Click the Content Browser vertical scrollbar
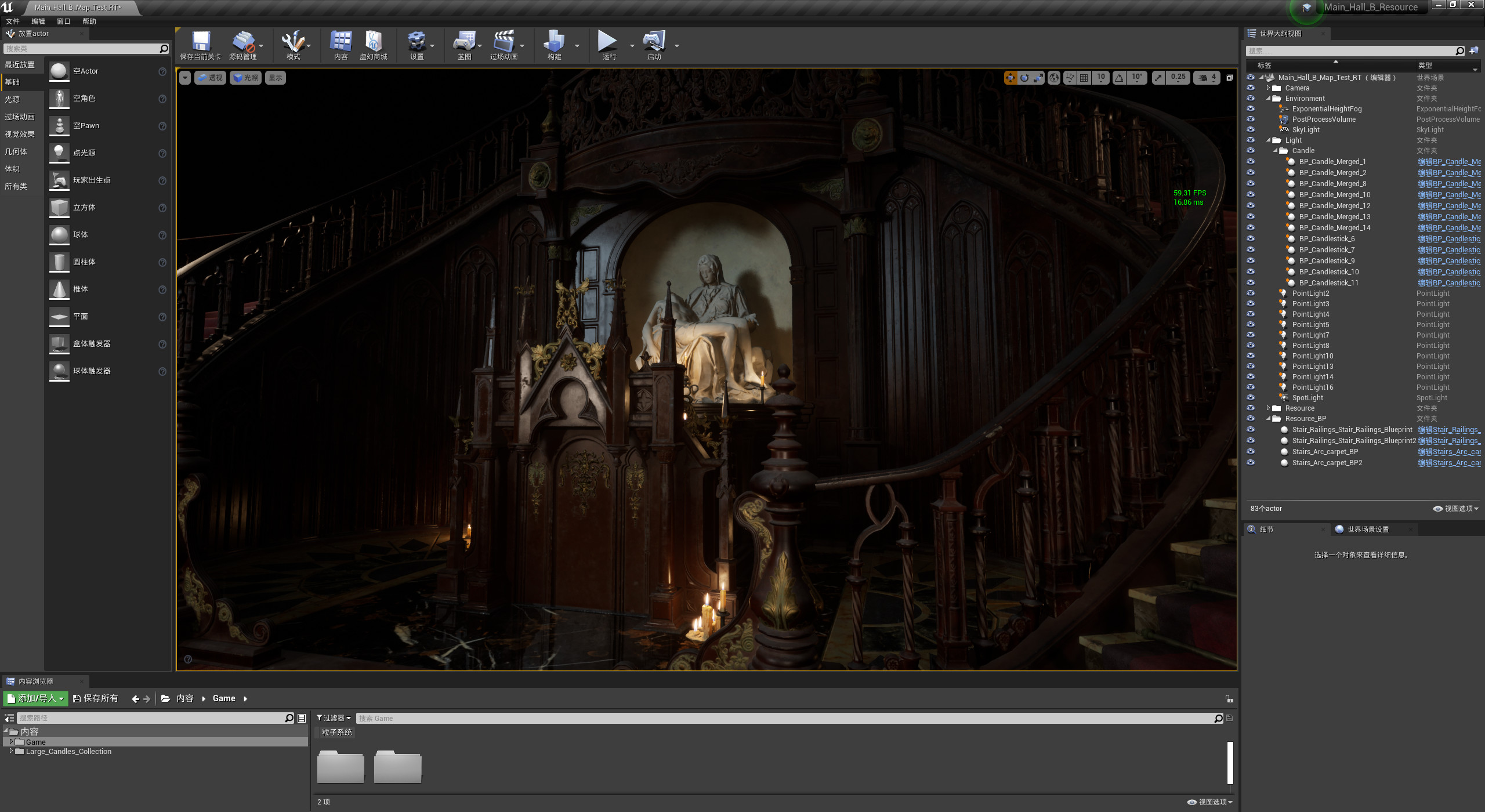 [x=1230, y=763]
